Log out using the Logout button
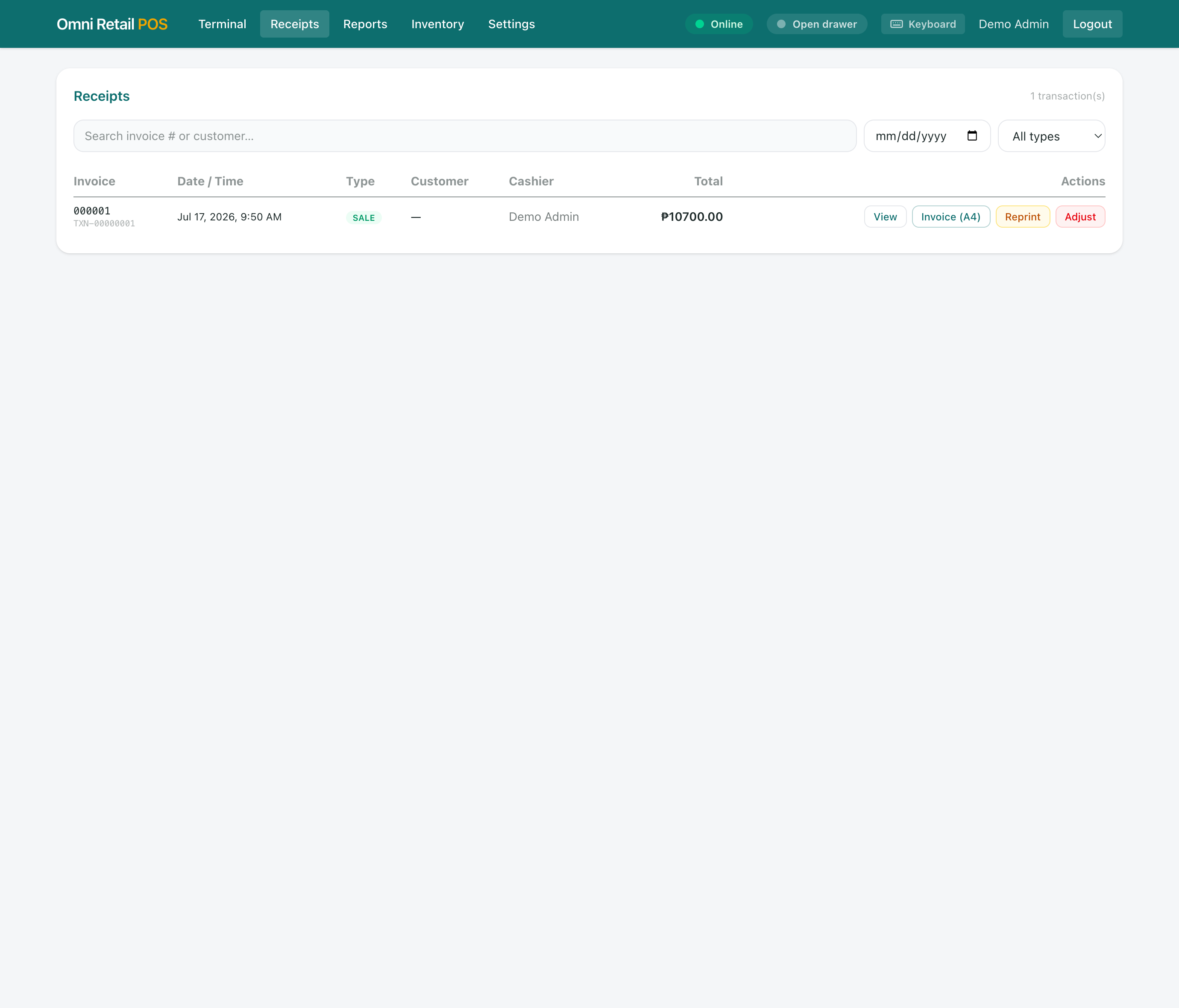This screenshot has height=1008, width=1179. [1092, 24]
